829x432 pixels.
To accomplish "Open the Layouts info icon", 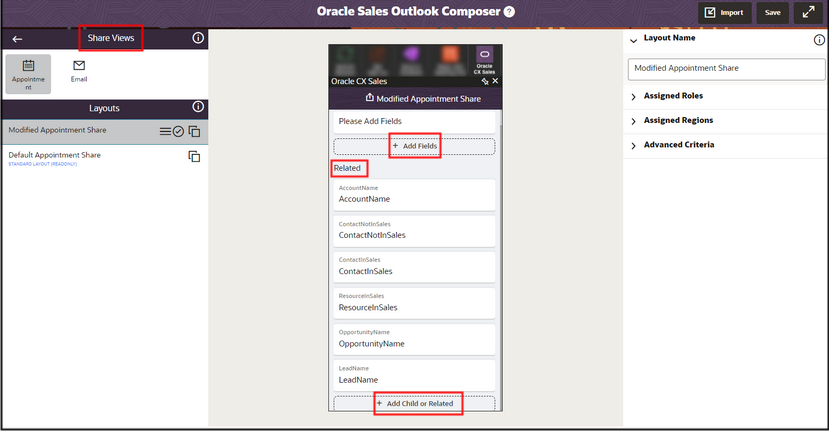I will pos(198,107).
